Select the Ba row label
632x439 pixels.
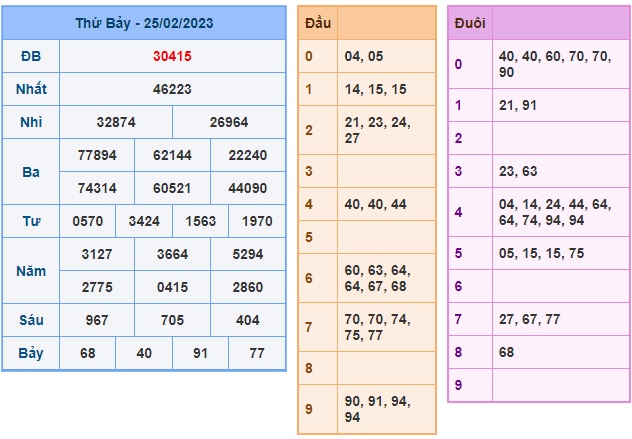(31, 172)
